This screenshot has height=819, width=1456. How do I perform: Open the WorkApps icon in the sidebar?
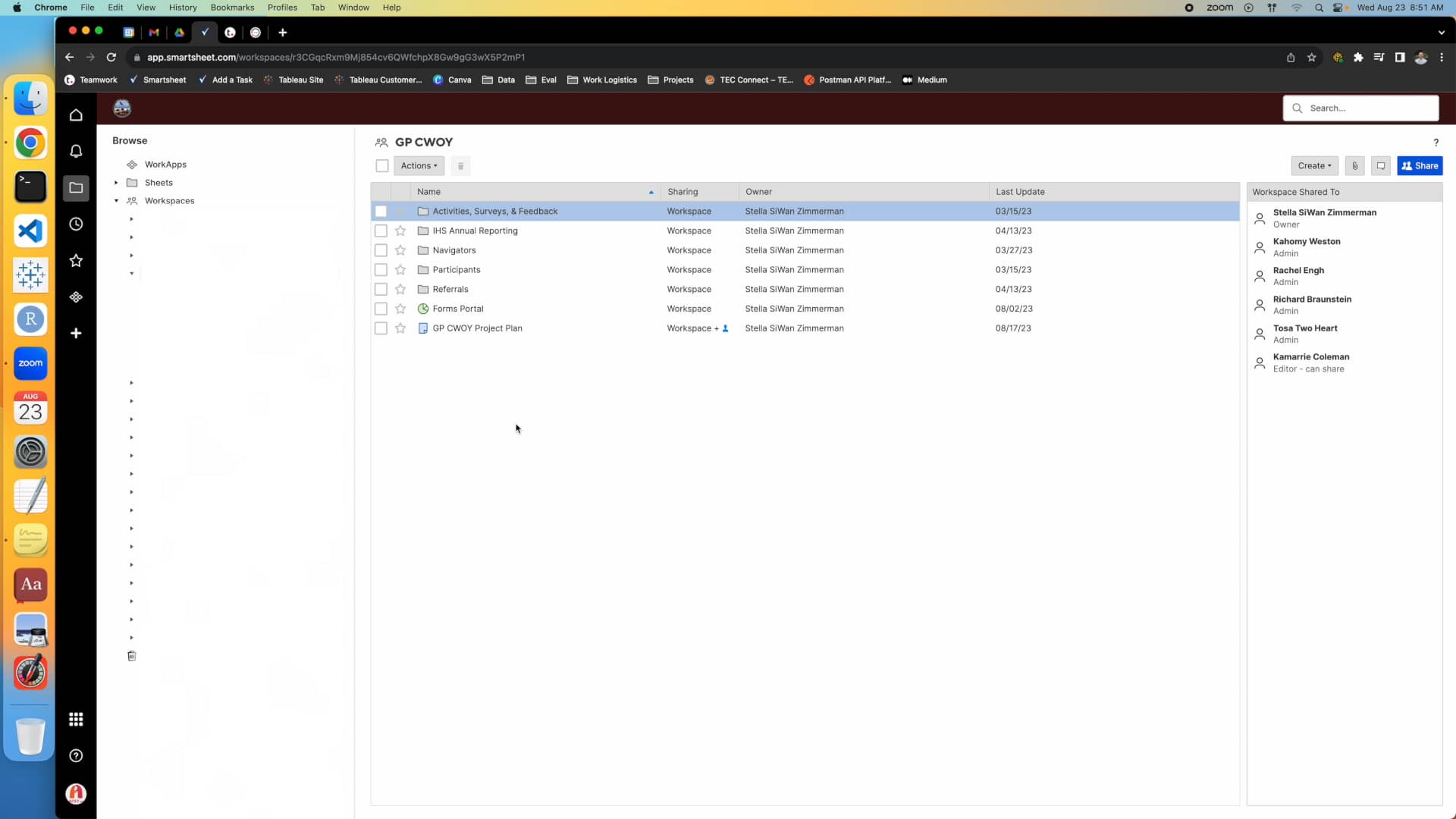[x=76, y=297]
